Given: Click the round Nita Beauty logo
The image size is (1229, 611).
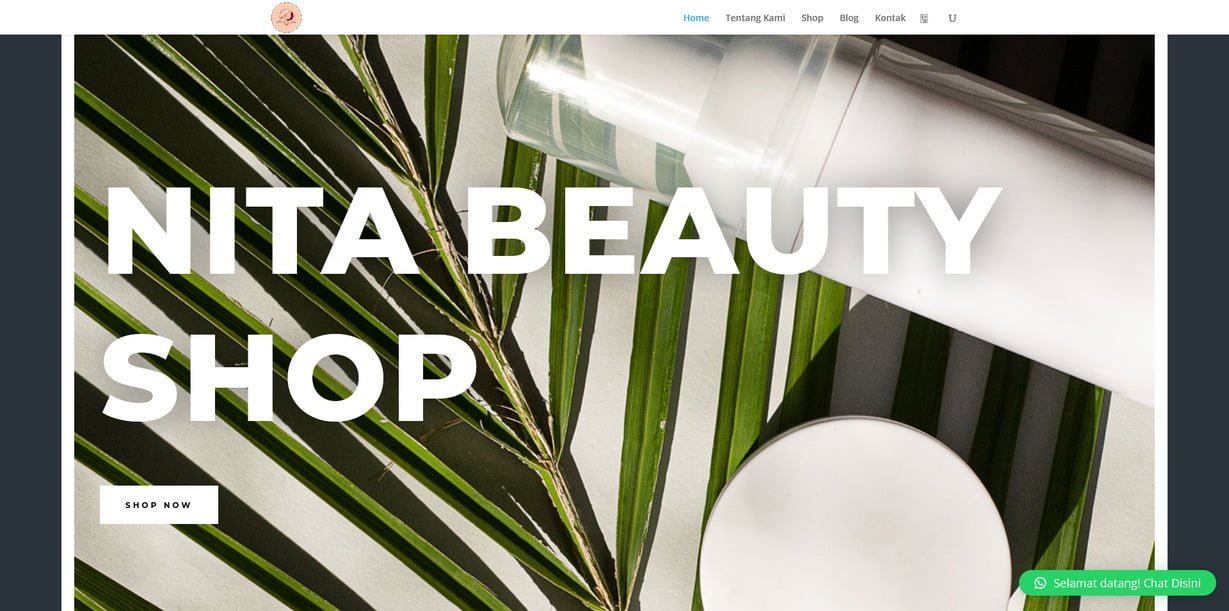Looking at the screenshot, I should (x=286, y=17).
